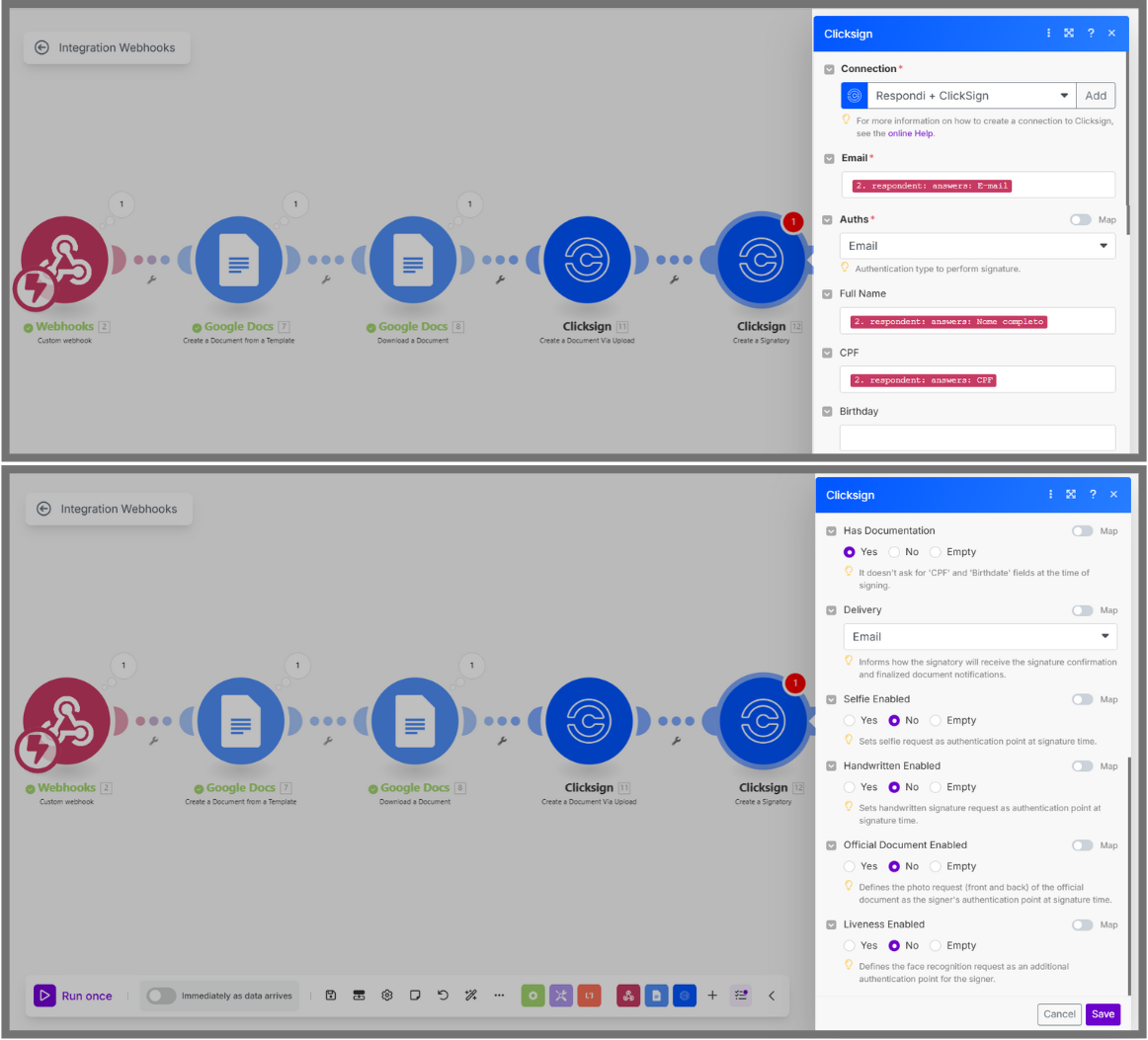Select Clicksign Create a Signatory module in upper canvas
This screenshot has height=1040, width=1148.
coord(762,260)
